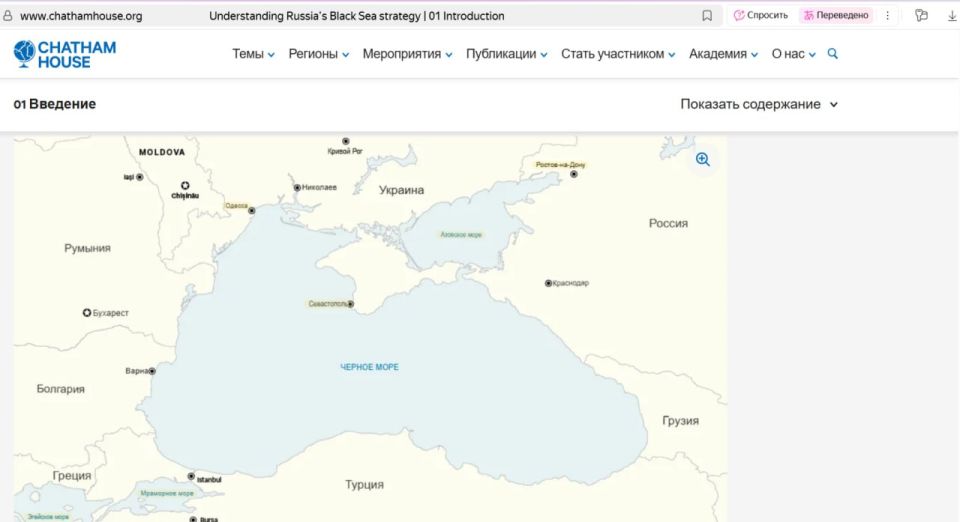Click the Chatham House logo
This screenshot has width=960, height=522.
pyautogui.click(x=64, y=54)
